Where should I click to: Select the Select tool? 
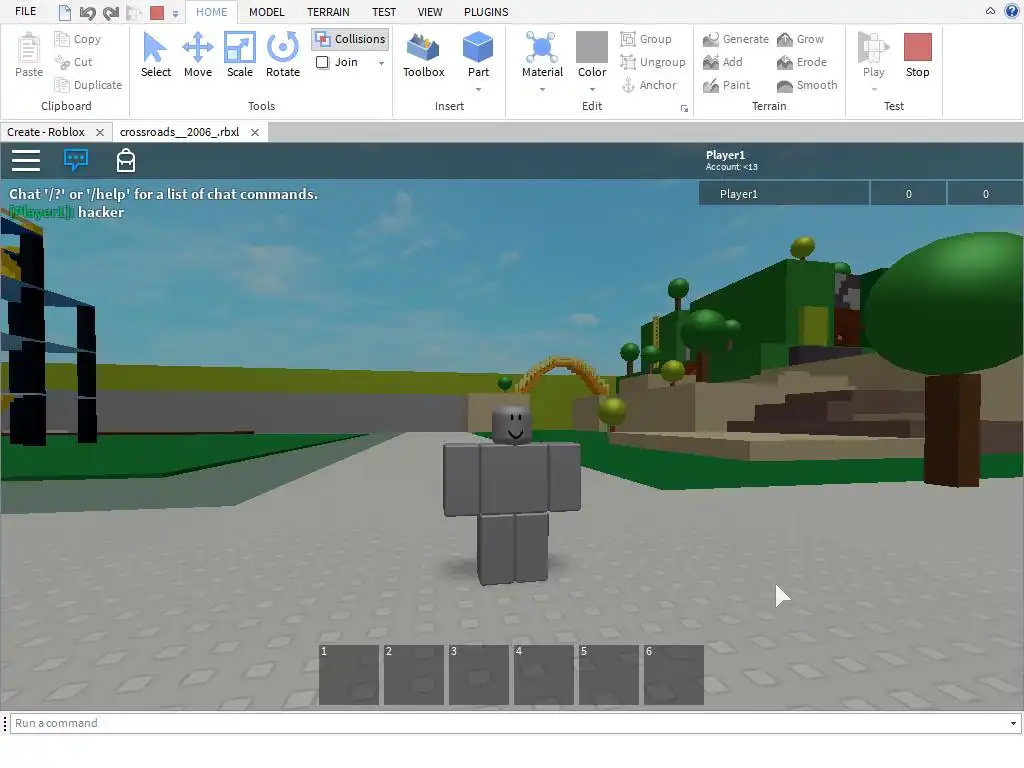pyautogui.click(x=155, y=55)
